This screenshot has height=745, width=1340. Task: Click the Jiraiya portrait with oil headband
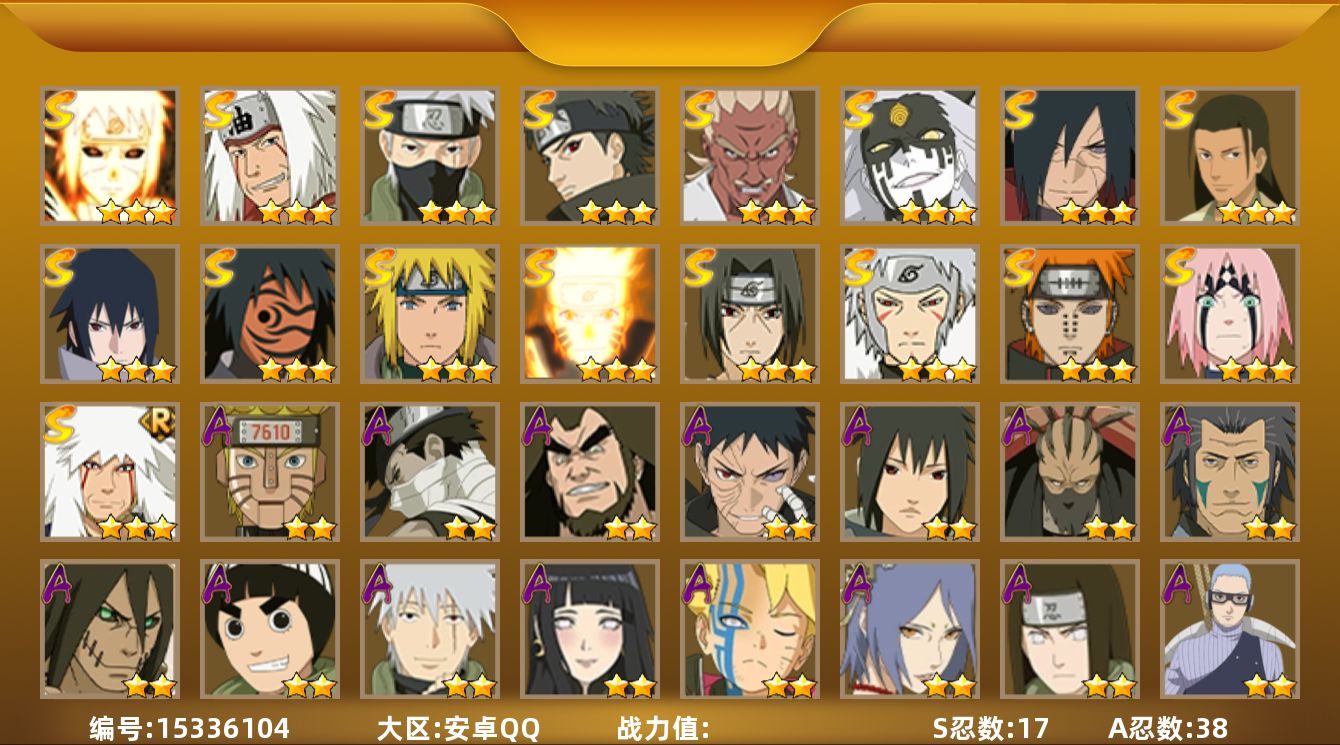click(x=269, y=156)
